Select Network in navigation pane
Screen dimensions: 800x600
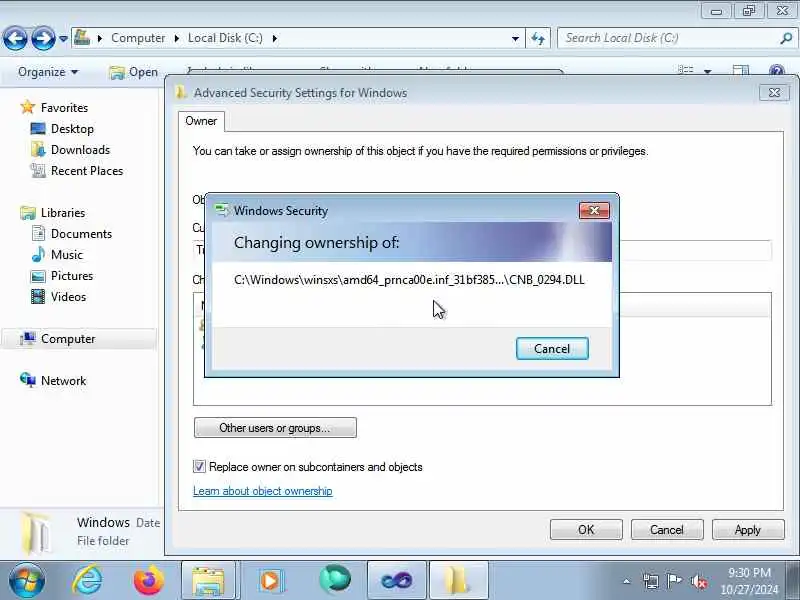tap(64, 381)
